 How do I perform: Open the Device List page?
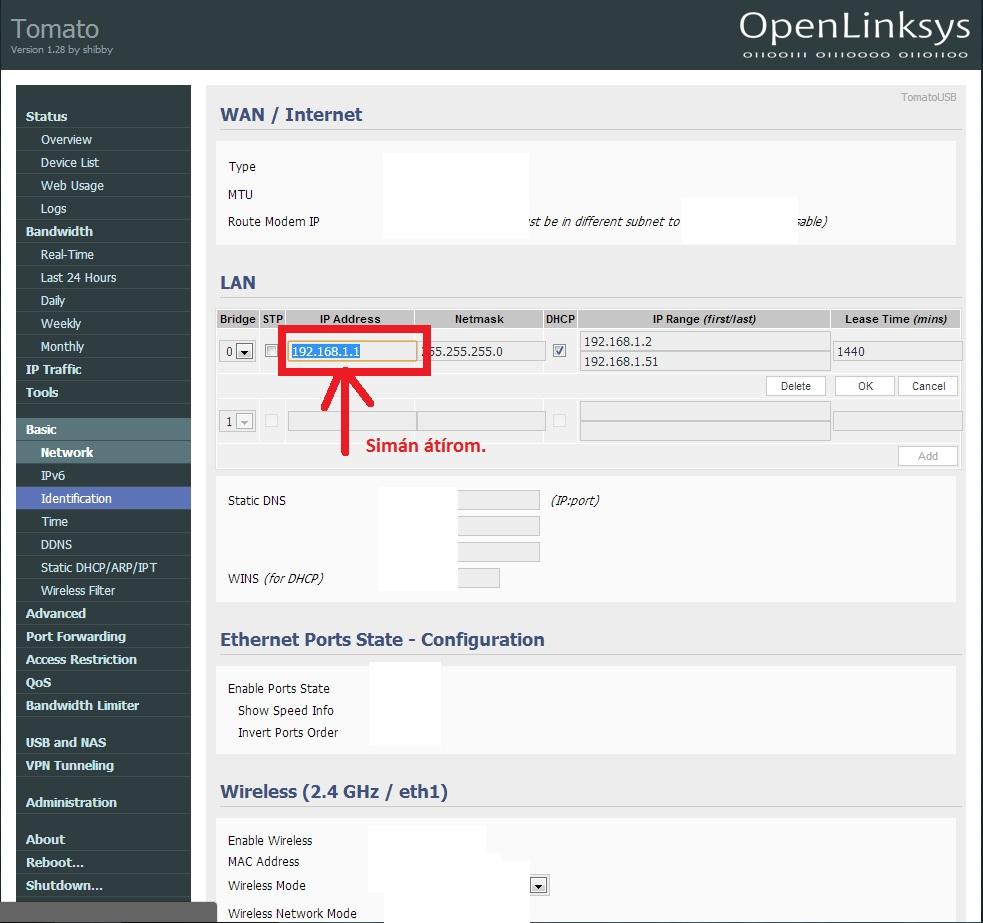click(x=70, y=162)
